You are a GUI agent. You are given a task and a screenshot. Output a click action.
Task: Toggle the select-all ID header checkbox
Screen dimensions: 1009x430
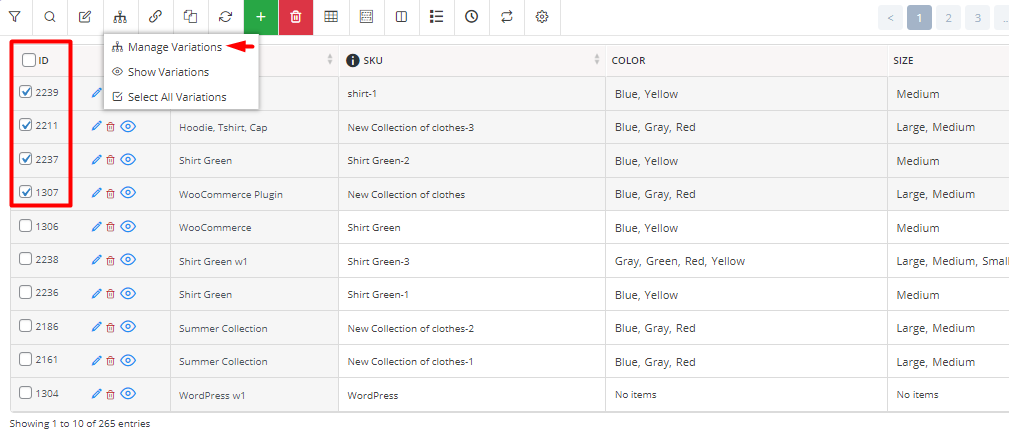click(x=29, y=60)
